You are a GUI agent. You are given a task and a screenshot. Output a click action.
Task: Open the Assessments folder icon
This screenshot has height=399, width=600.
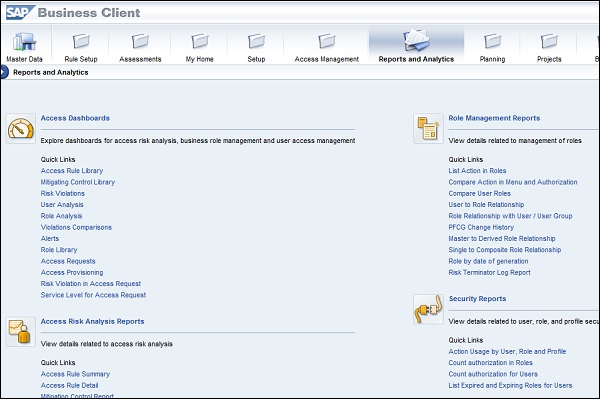(x=140, y=41)
